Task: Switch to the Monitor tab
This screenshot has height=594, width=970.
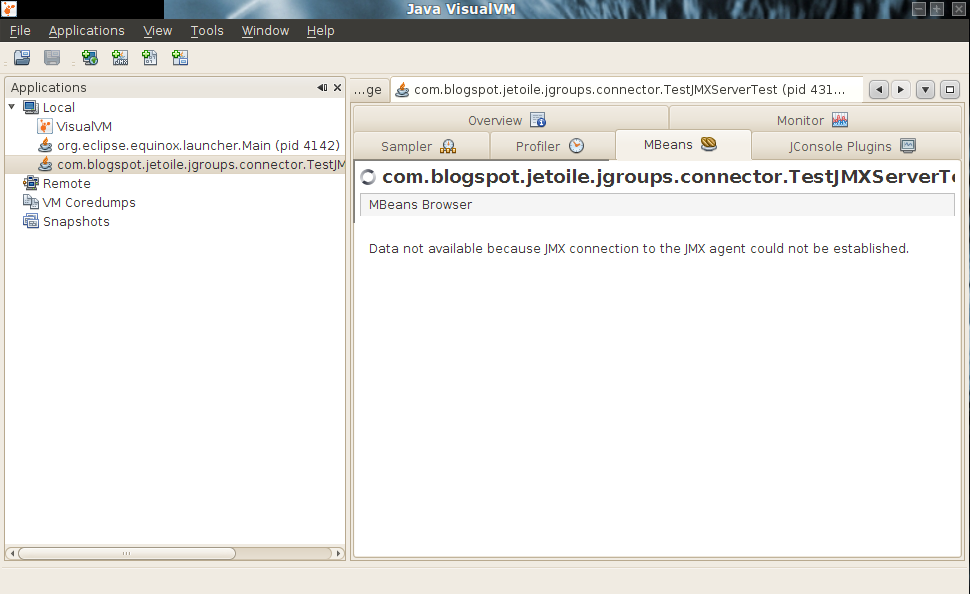Action: 815,120
